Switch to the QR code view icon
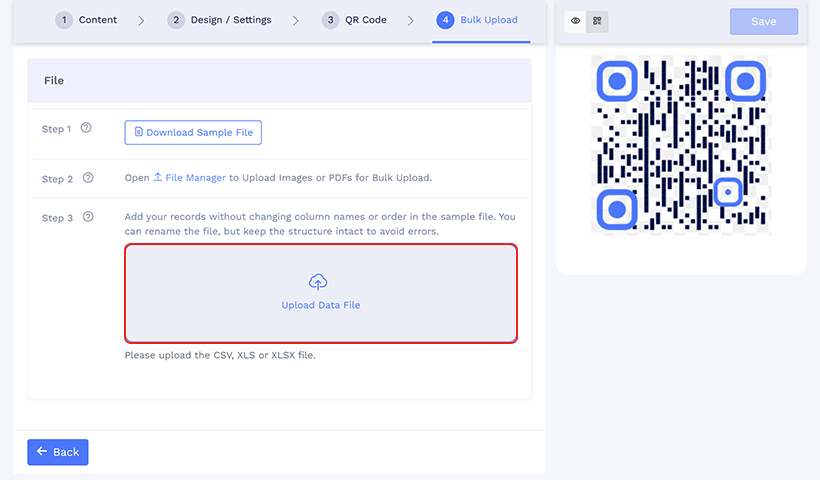This screenshot has height=480, width=820. [x=597, y=21]
